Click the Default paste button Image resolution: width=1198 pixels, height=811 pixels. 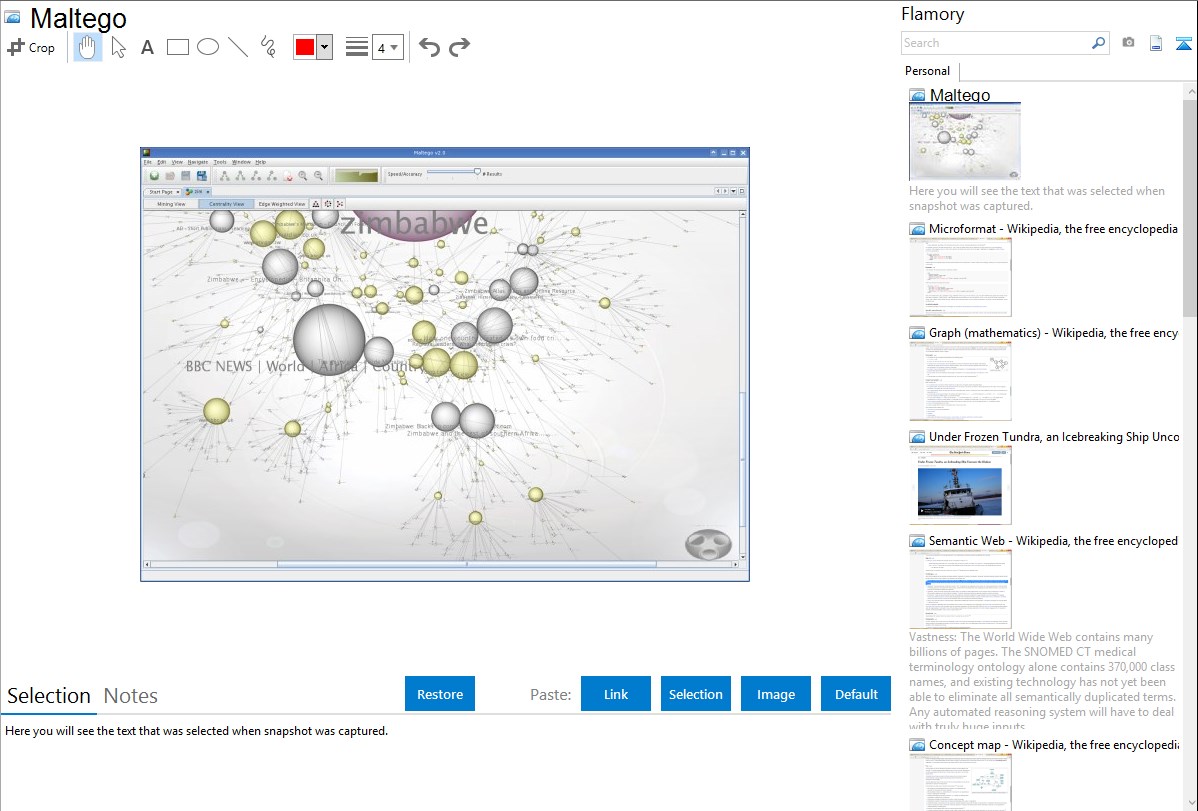coord(856,694)
